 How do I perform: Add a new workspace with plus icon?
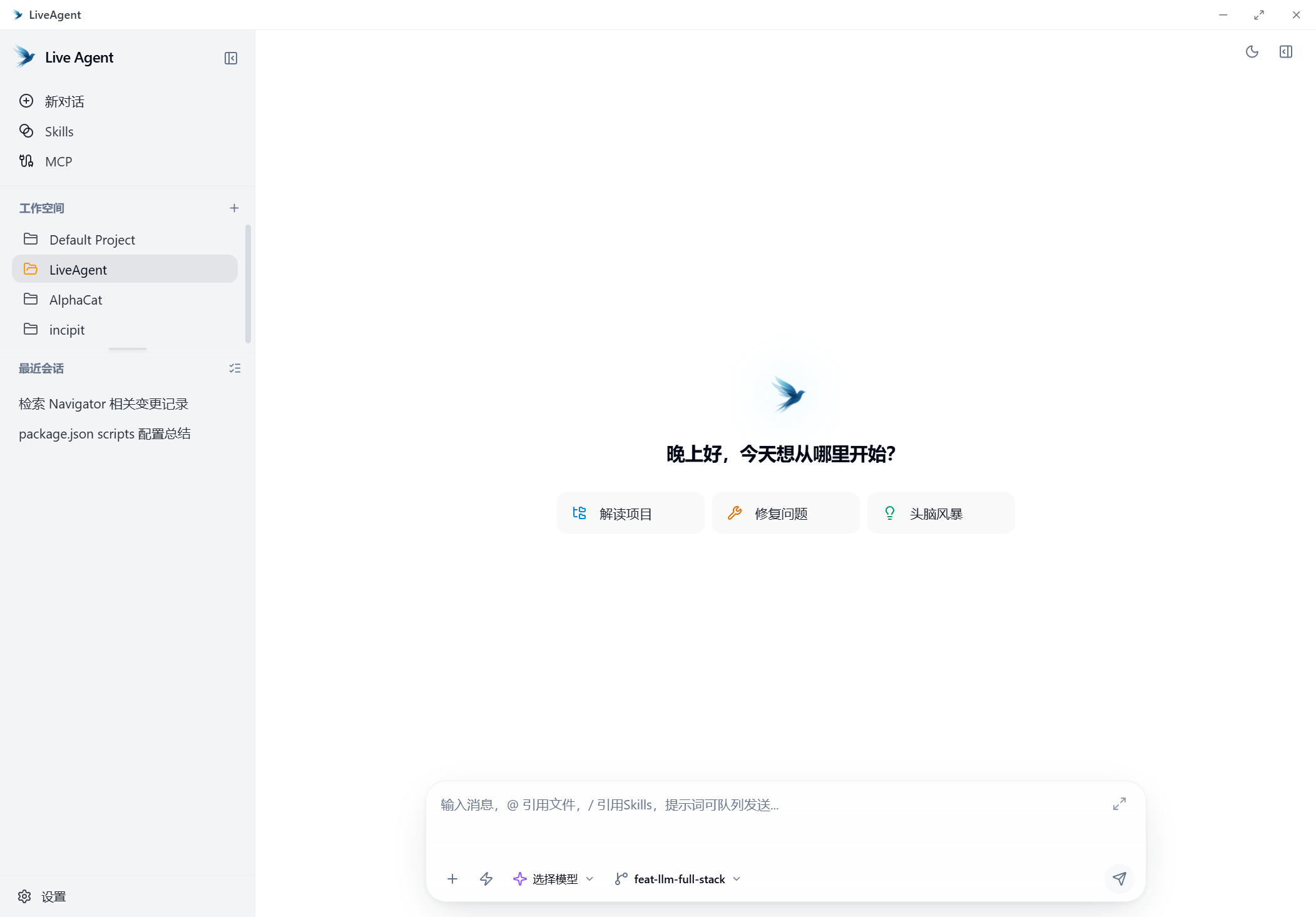coord(234,208)
